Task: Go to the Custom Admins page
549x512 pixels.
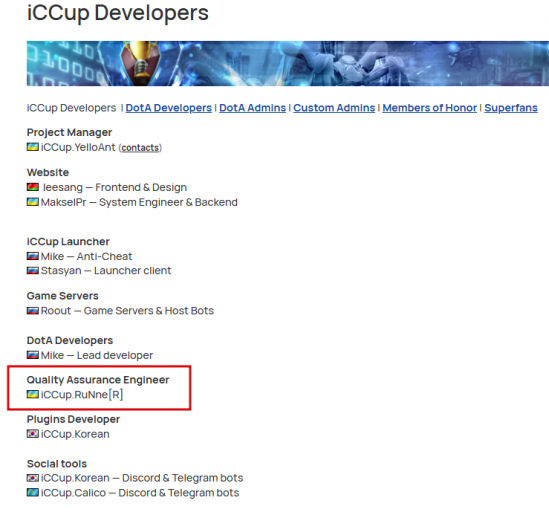Action: 334,108
